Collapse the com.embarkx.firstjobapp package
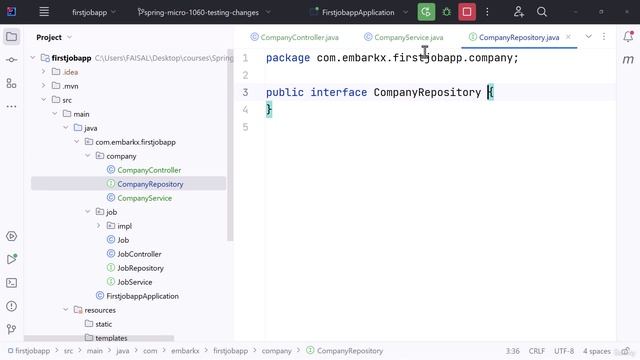Screen dimensions: 640x360 pos(77,142)
